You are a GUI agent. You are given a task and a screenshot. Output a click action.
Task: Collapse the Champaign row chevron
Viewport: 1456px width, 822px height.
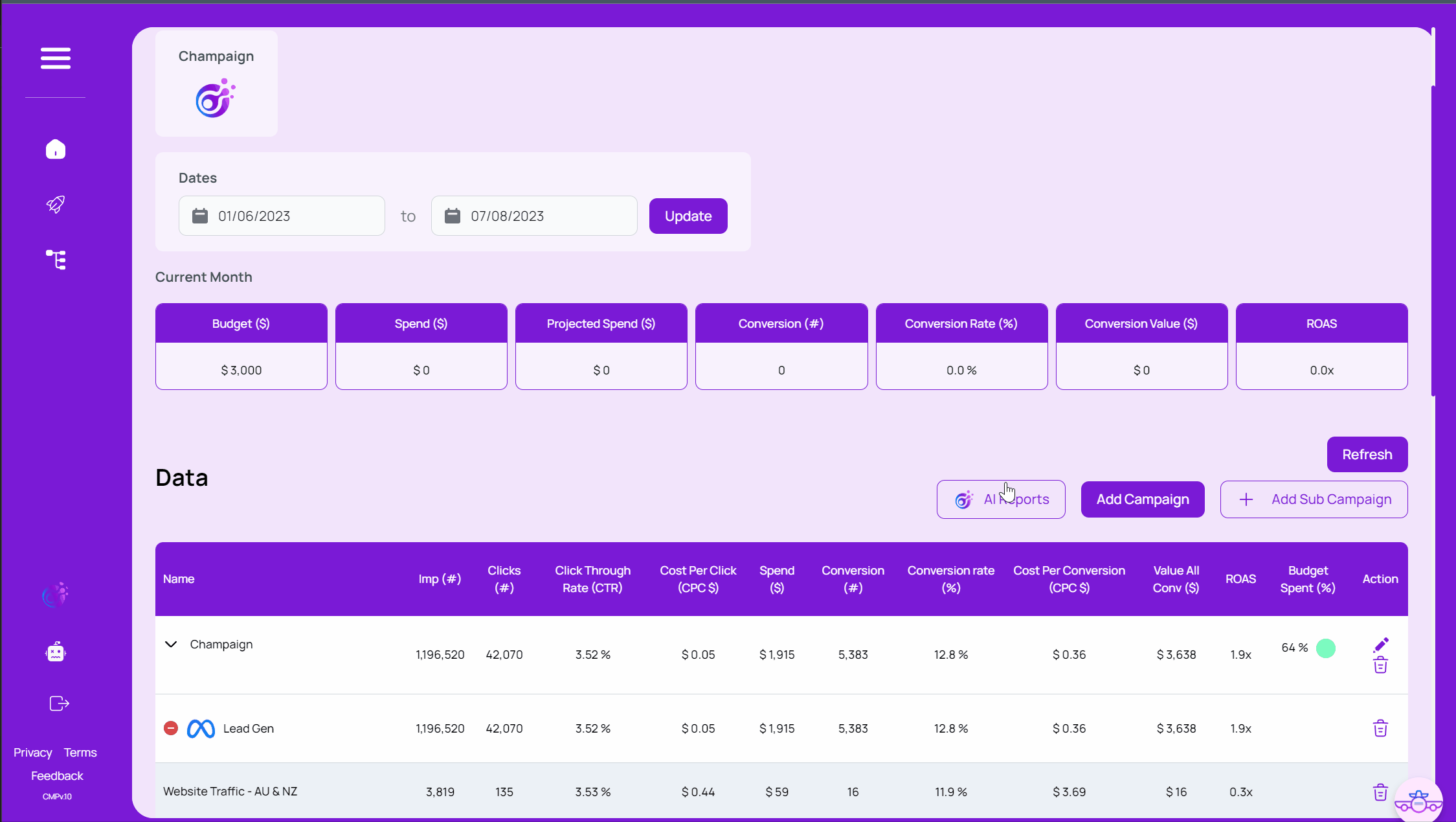coord(170,644)
